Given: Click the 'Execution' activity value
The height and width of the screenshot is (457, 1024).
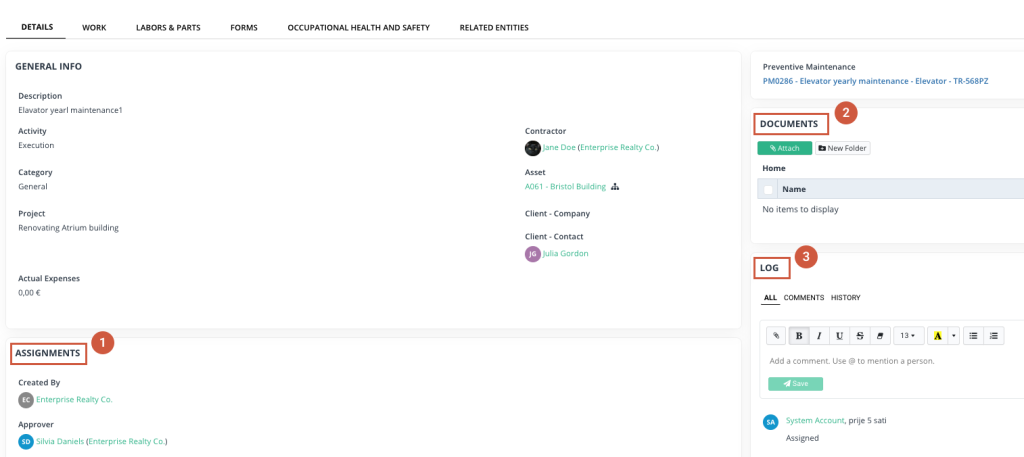Looking at the screenshot, I should [36, 145].
